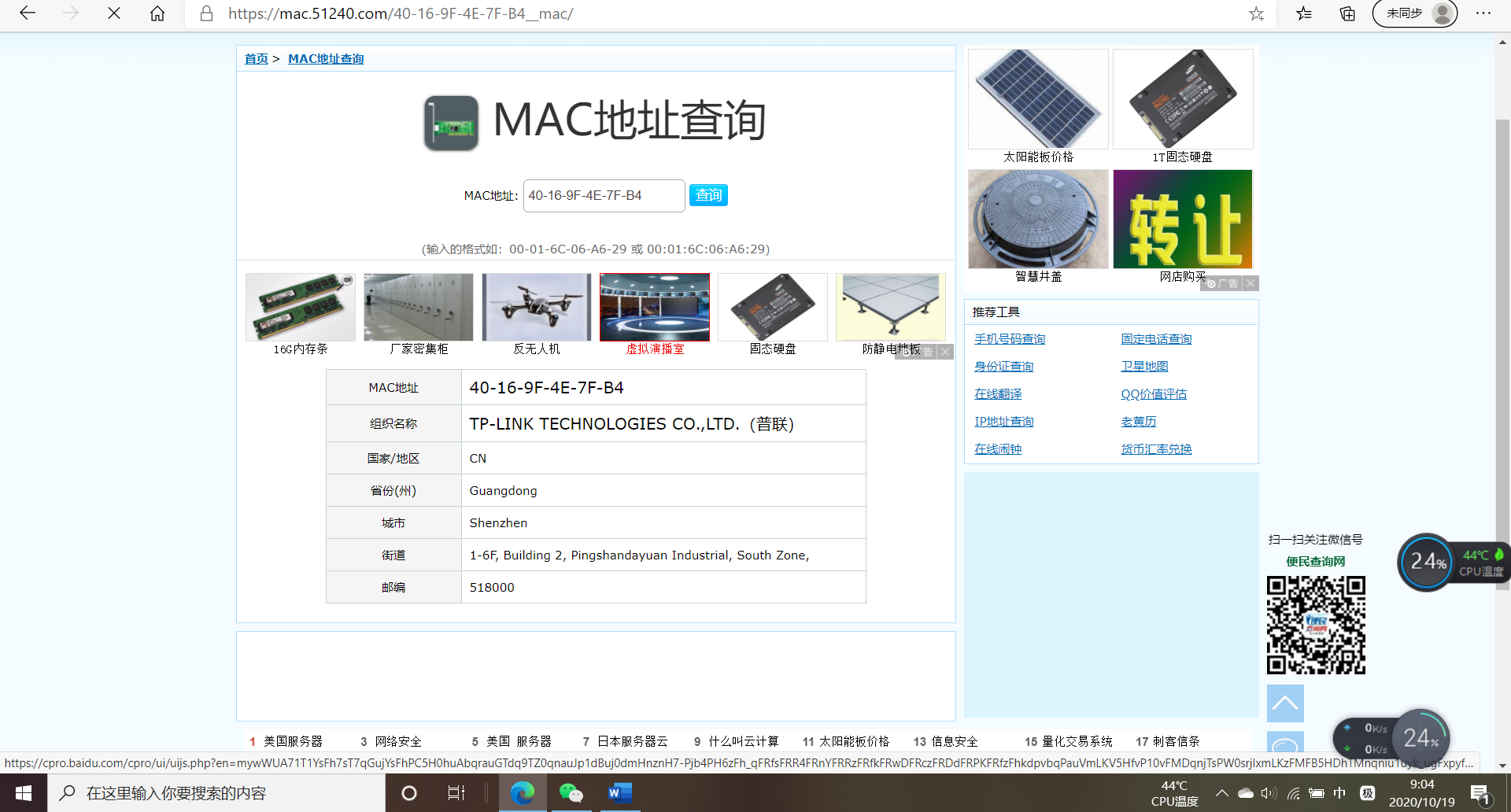
Task: Open the taskbar clock showing 9:04
Action: (1422, 793)
